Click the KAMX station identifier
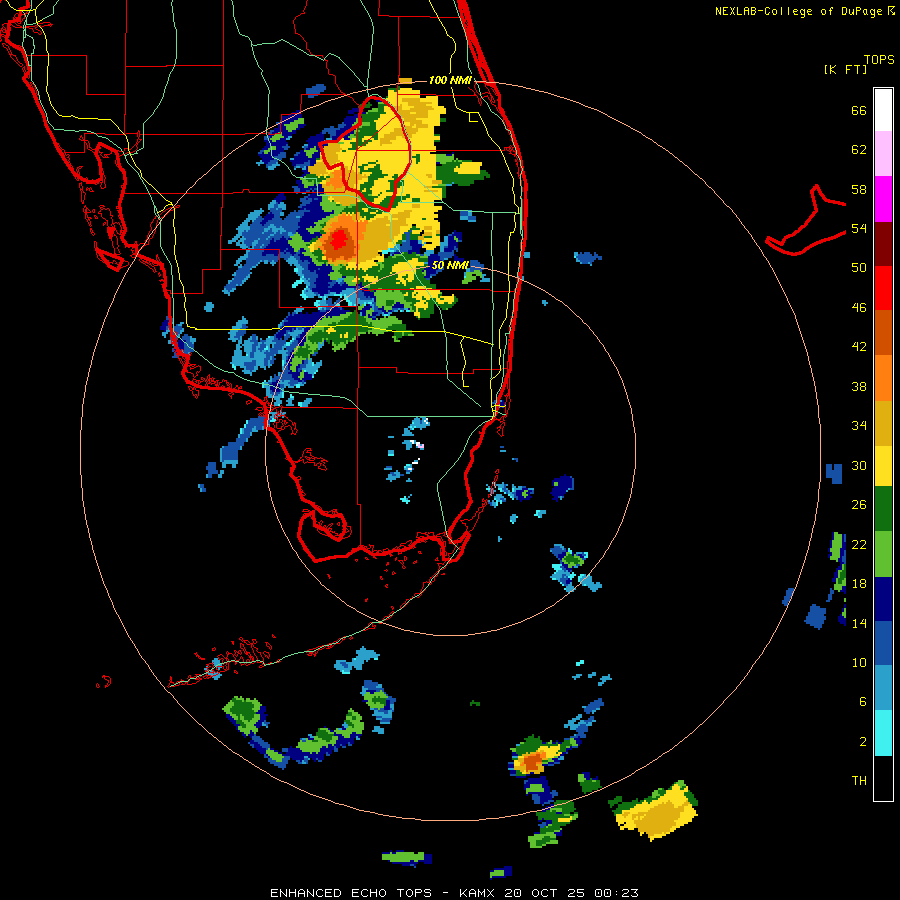The width and height of the screenshot is (900, 900). coord(479,893)
